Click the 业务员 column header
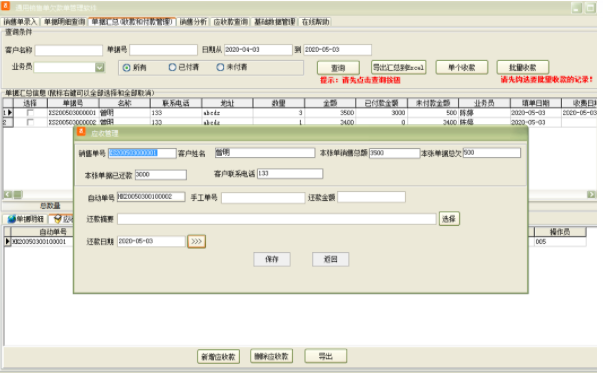This screenshot has height=373, width=603. 484,103
